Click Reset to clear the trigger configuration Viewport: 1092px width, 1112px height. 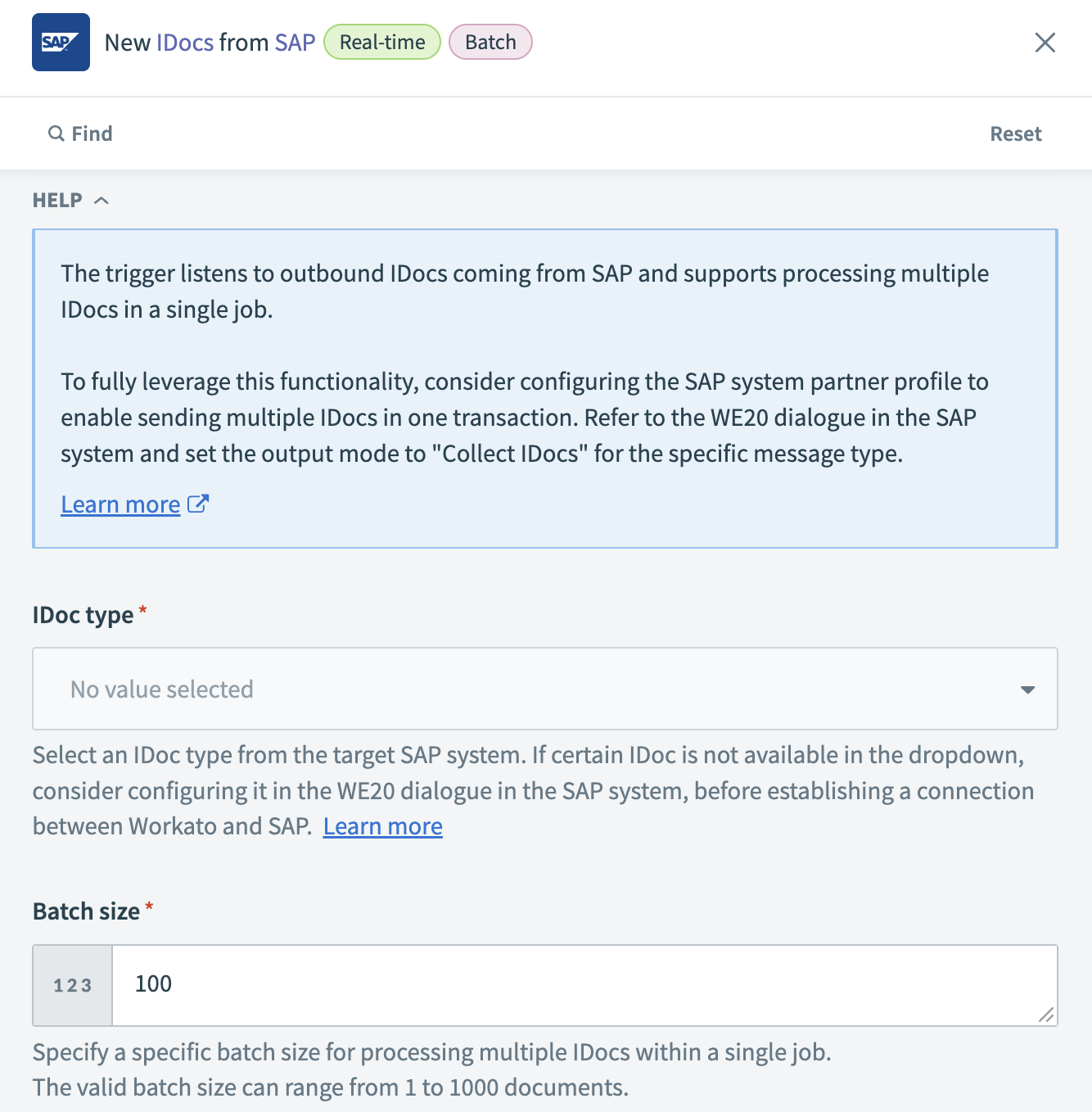click(x=1015, y=133)
